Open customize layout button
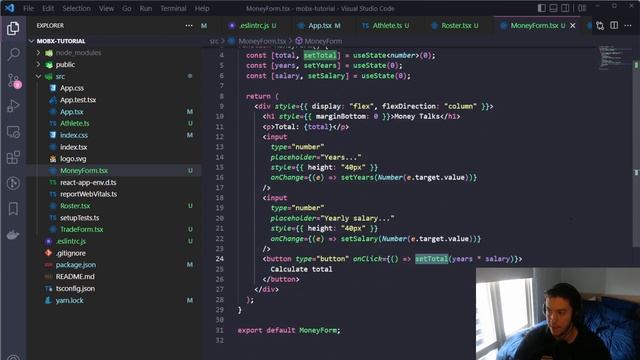Image resolution: width=640 pixels, height=360 pixels. [582, 8]
